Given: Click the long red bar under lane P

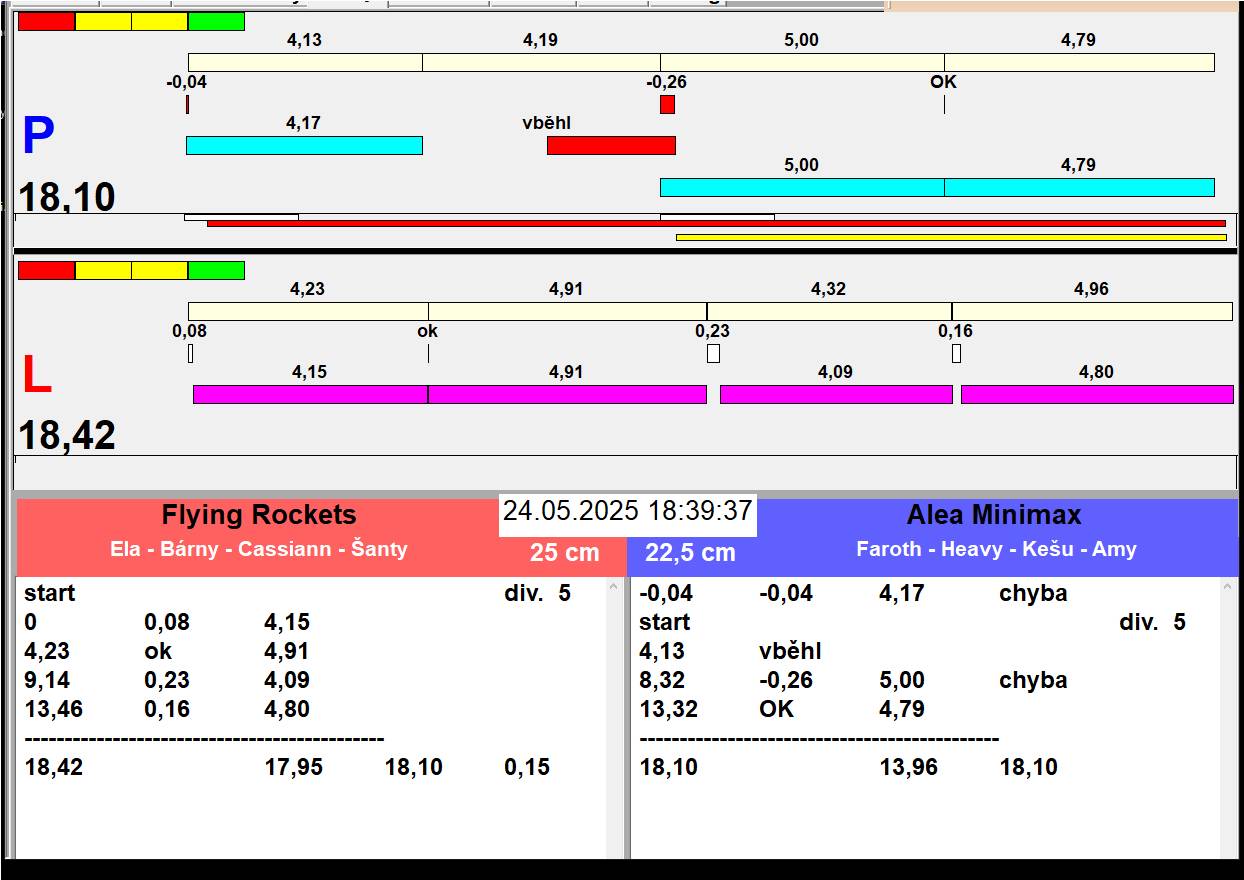Looking at the screenshot, I should coord(716,223).
